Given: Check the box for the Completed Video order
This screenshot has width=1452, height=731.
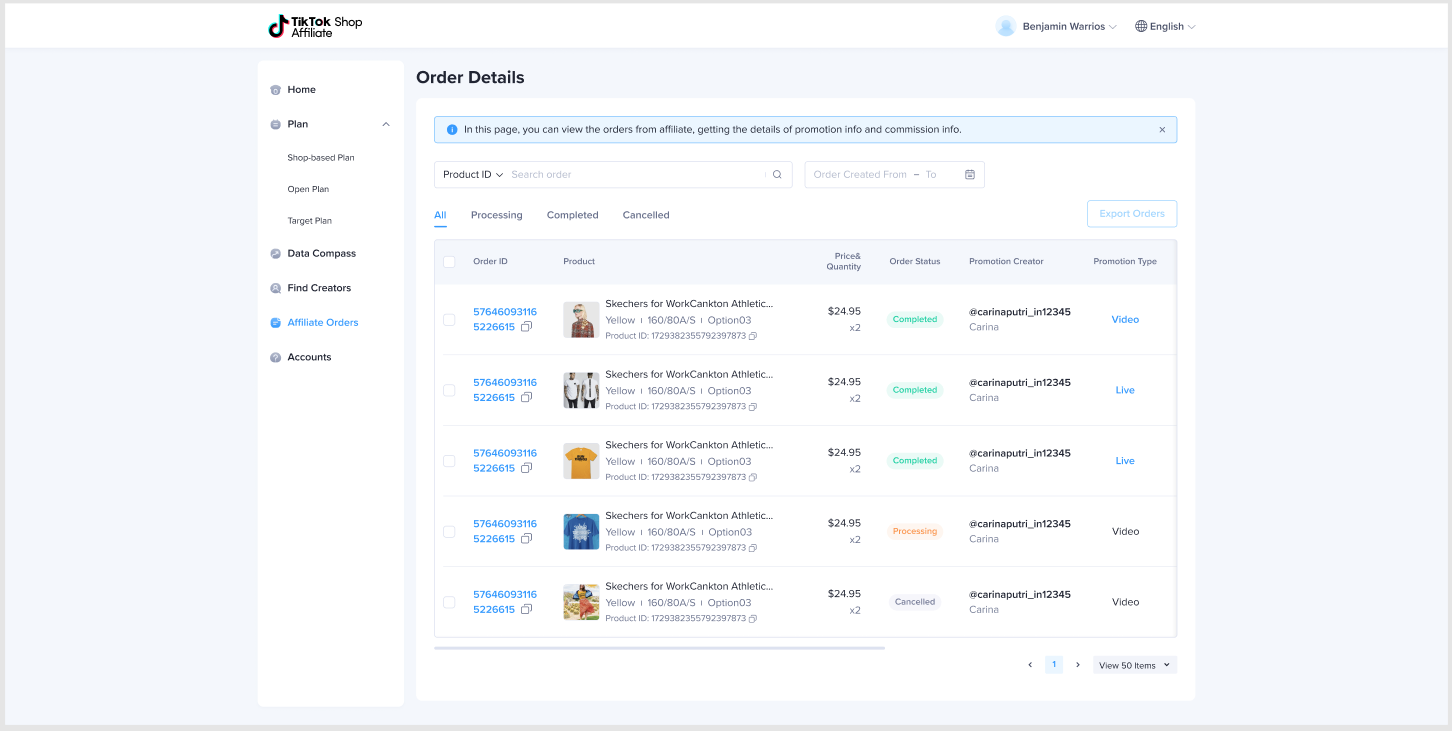Looking at the screenshot, I should pyautogui.click(x=449, y=320).
